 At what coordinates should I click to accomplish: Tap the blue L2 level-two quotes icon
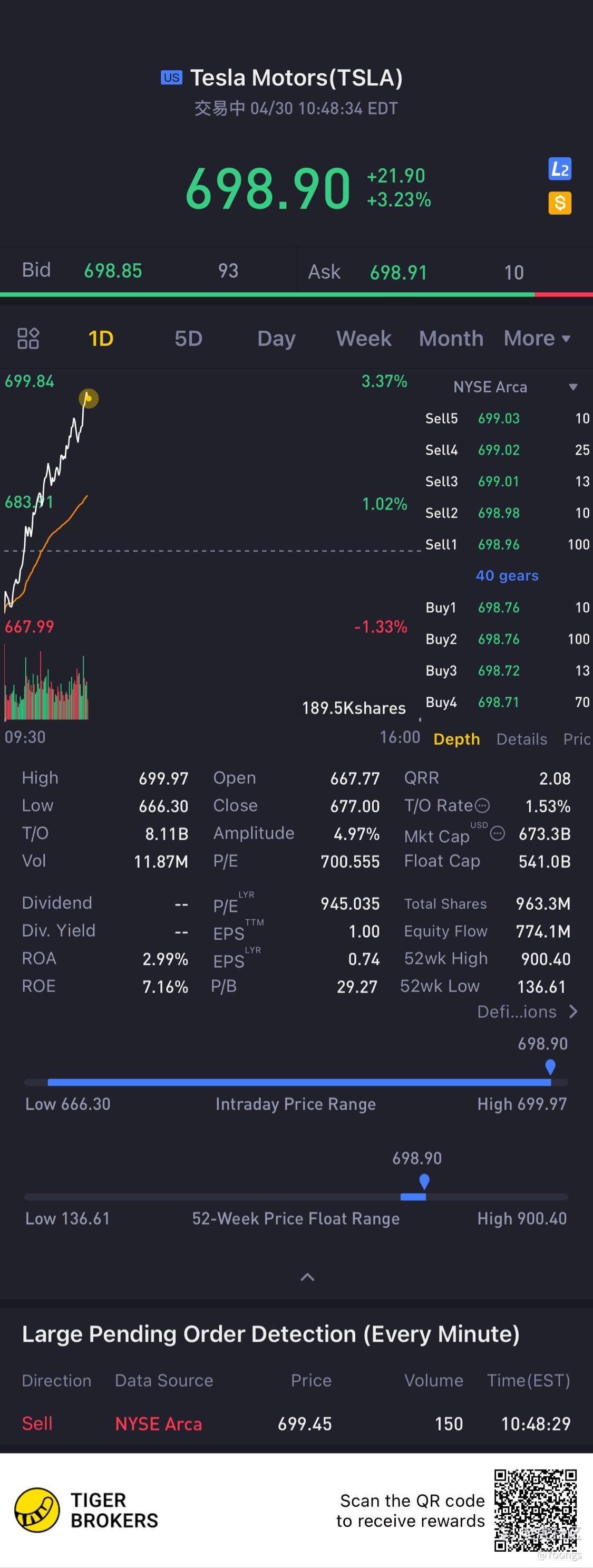coord(560,169)
